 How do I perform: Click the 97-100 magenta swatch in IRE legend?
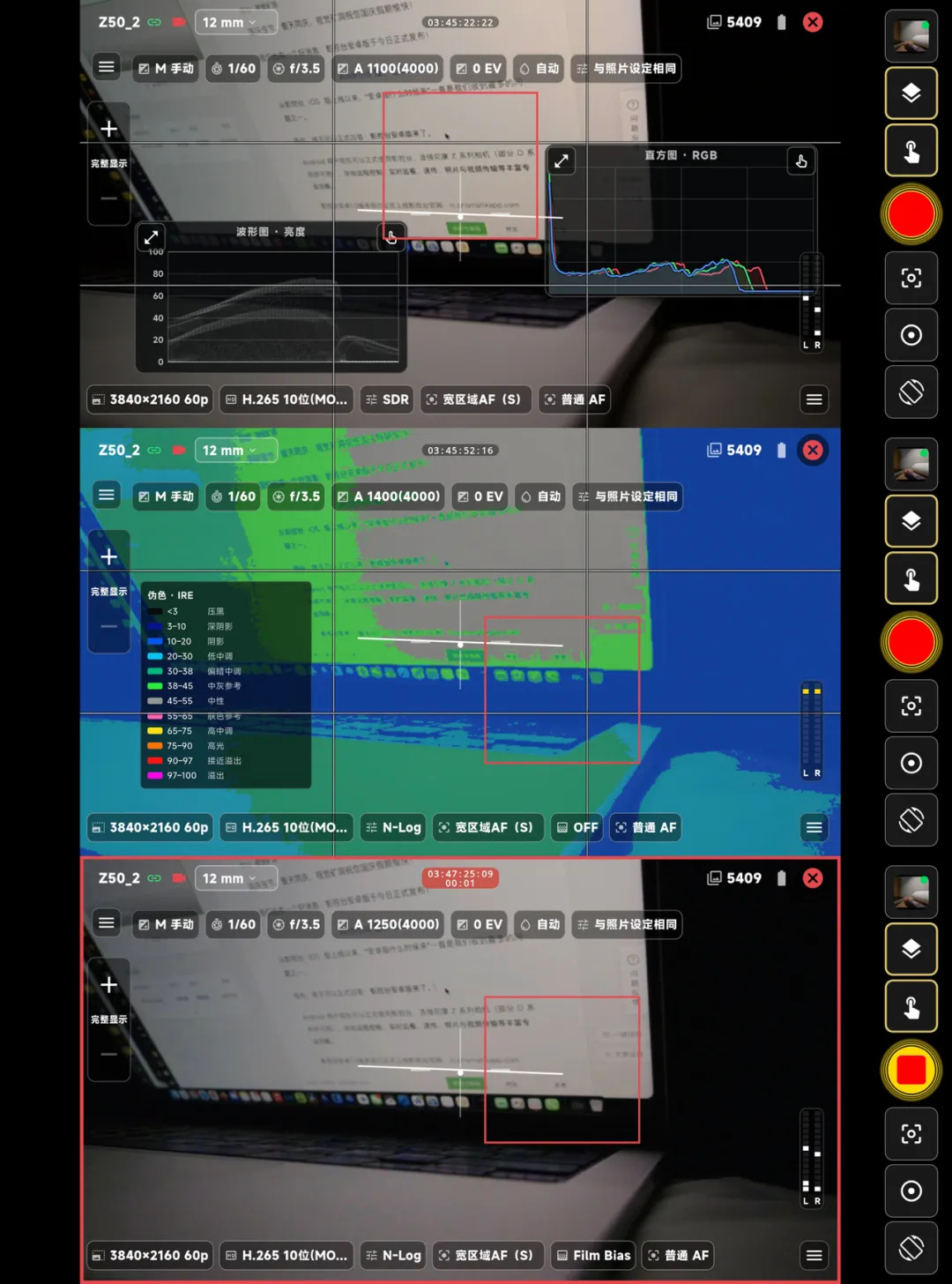[x=155, y=775]
